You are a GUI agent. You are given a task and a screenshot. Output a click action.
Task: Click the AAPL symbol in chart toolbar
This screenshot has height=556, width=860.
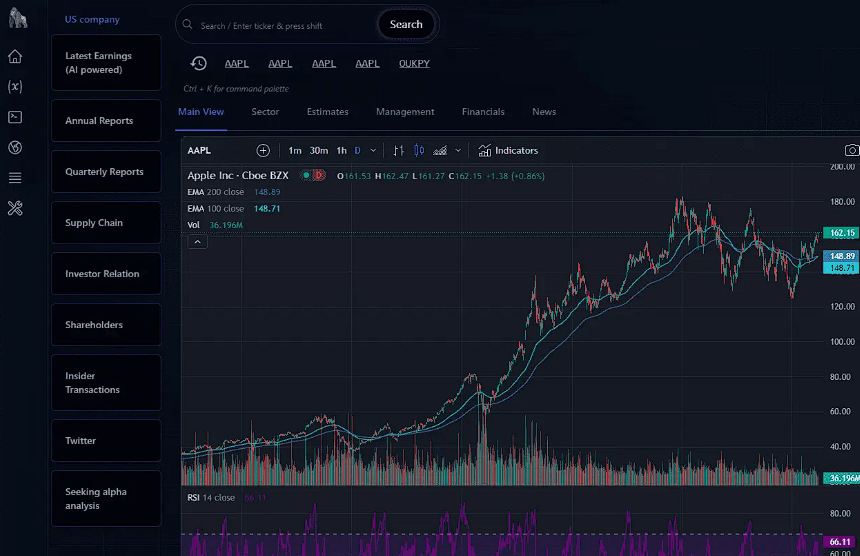coord(199,150)
